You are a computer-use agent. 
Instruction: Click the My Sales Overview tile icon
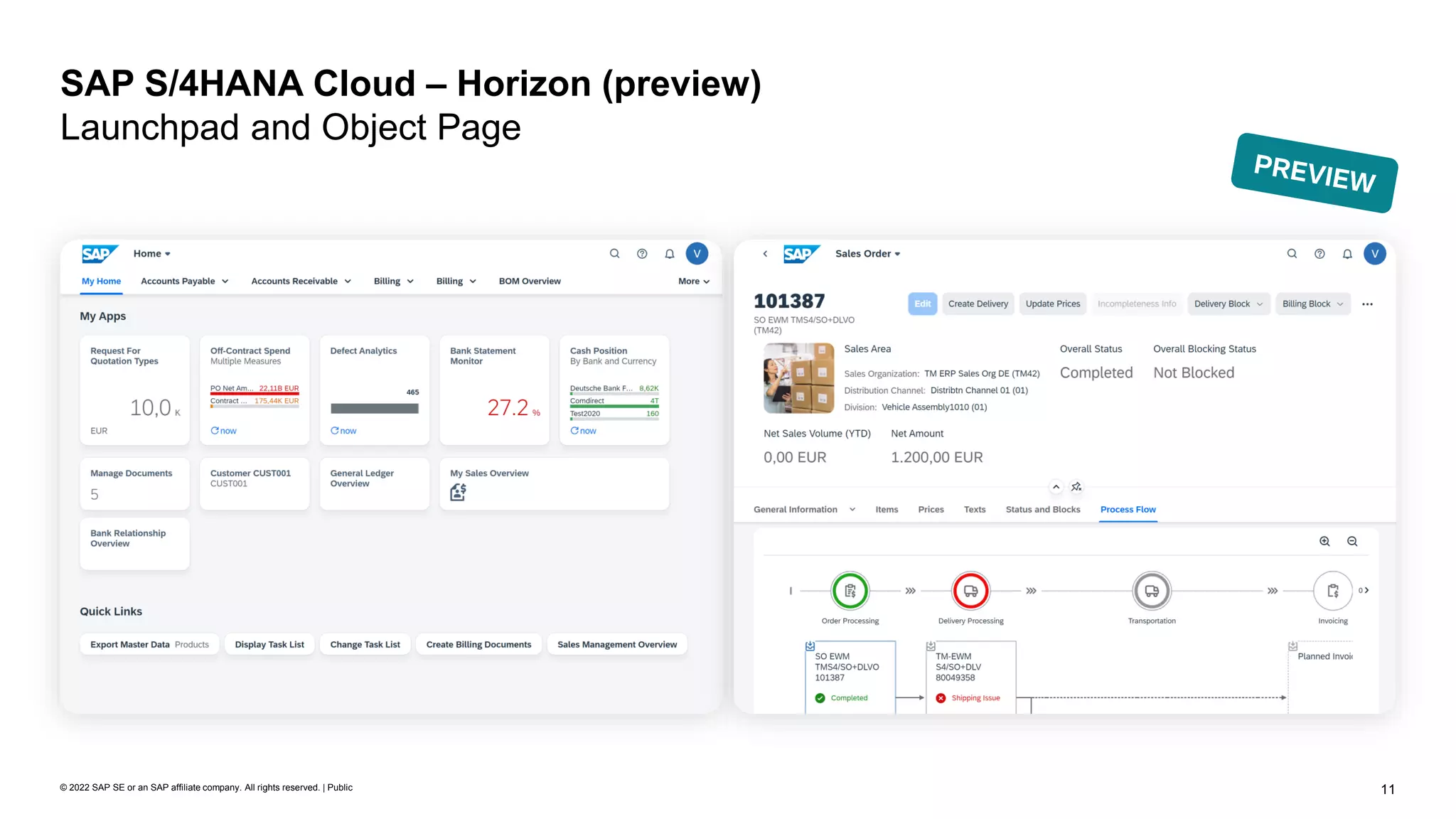click(459, 492)
